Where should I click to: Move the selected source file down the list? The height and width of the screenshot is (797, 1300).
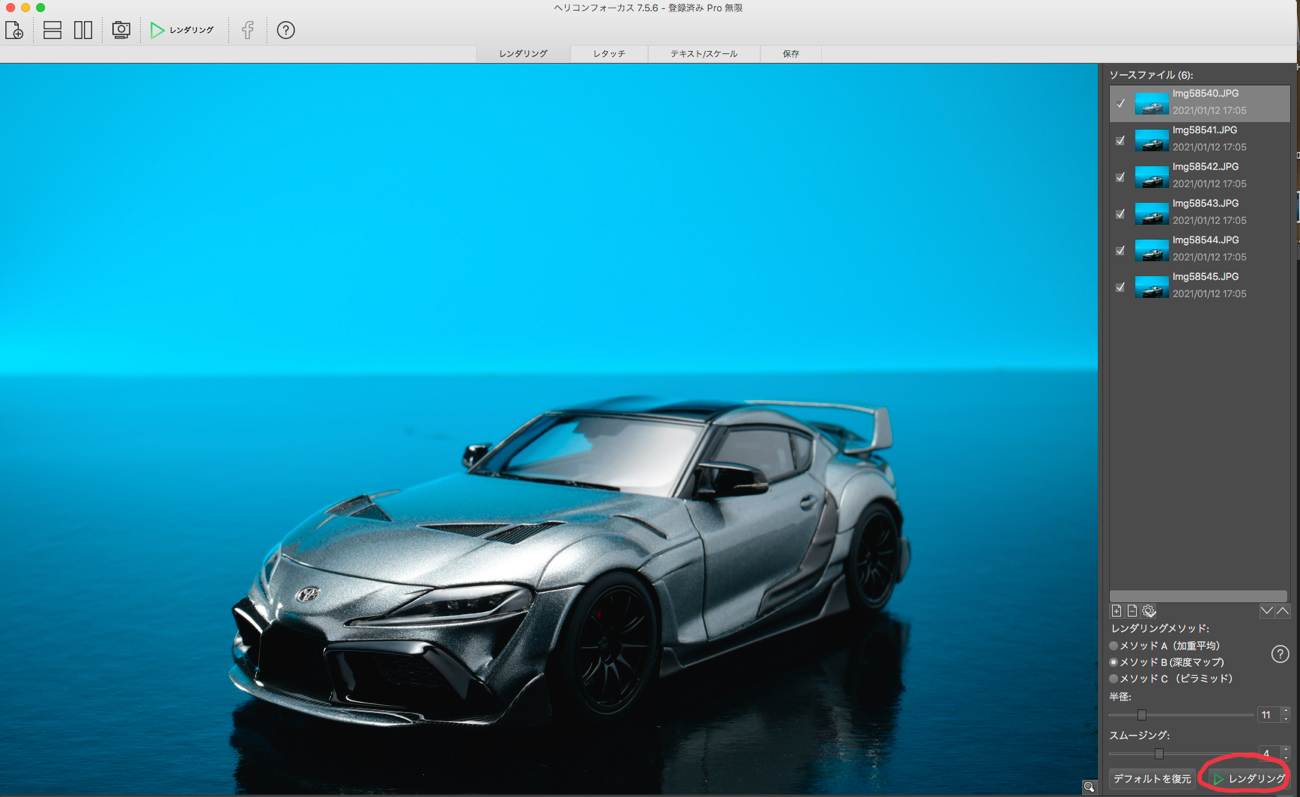(x=1267, y=611)
